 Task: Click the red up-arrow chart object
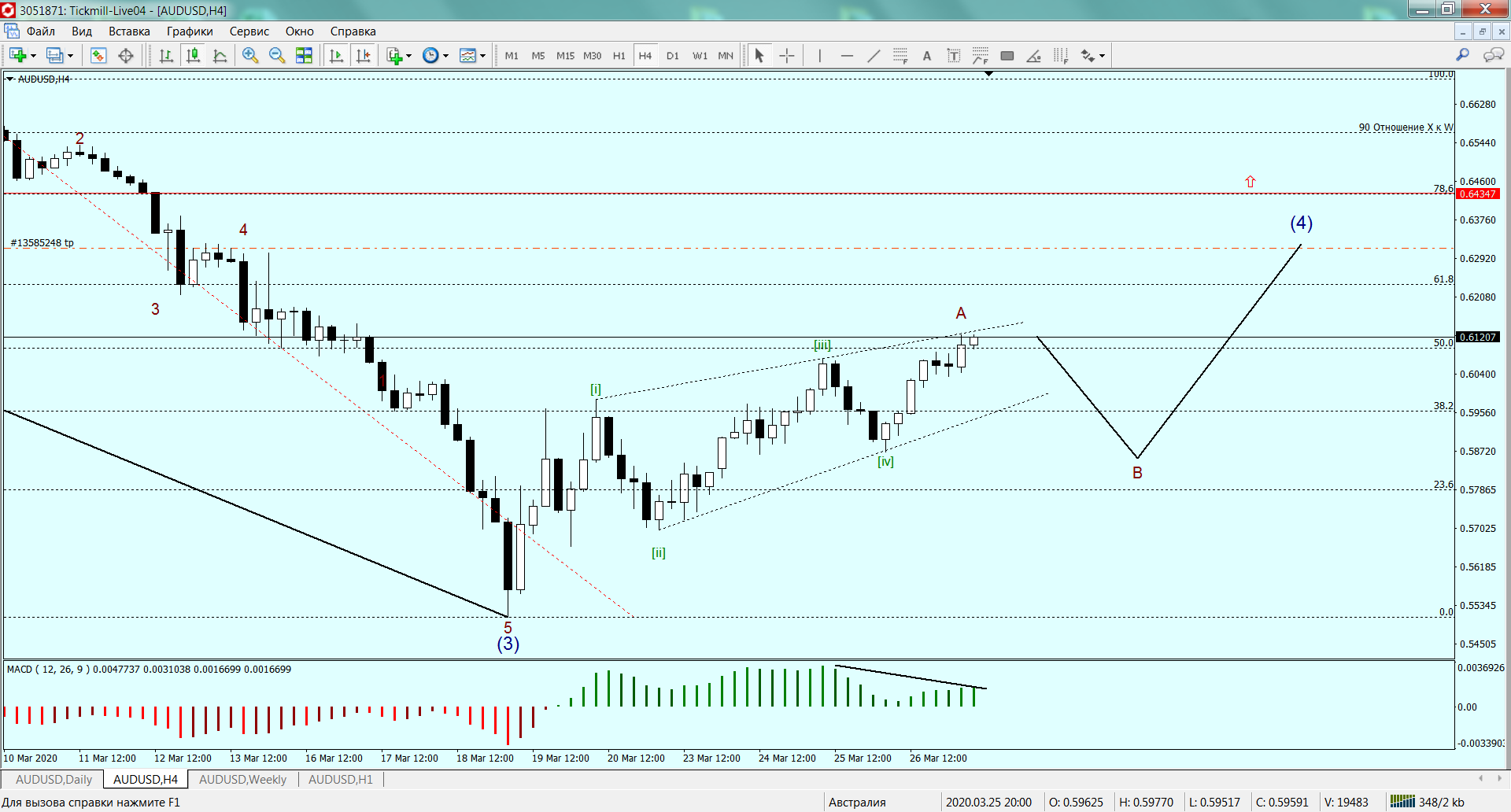[1251, 182]
